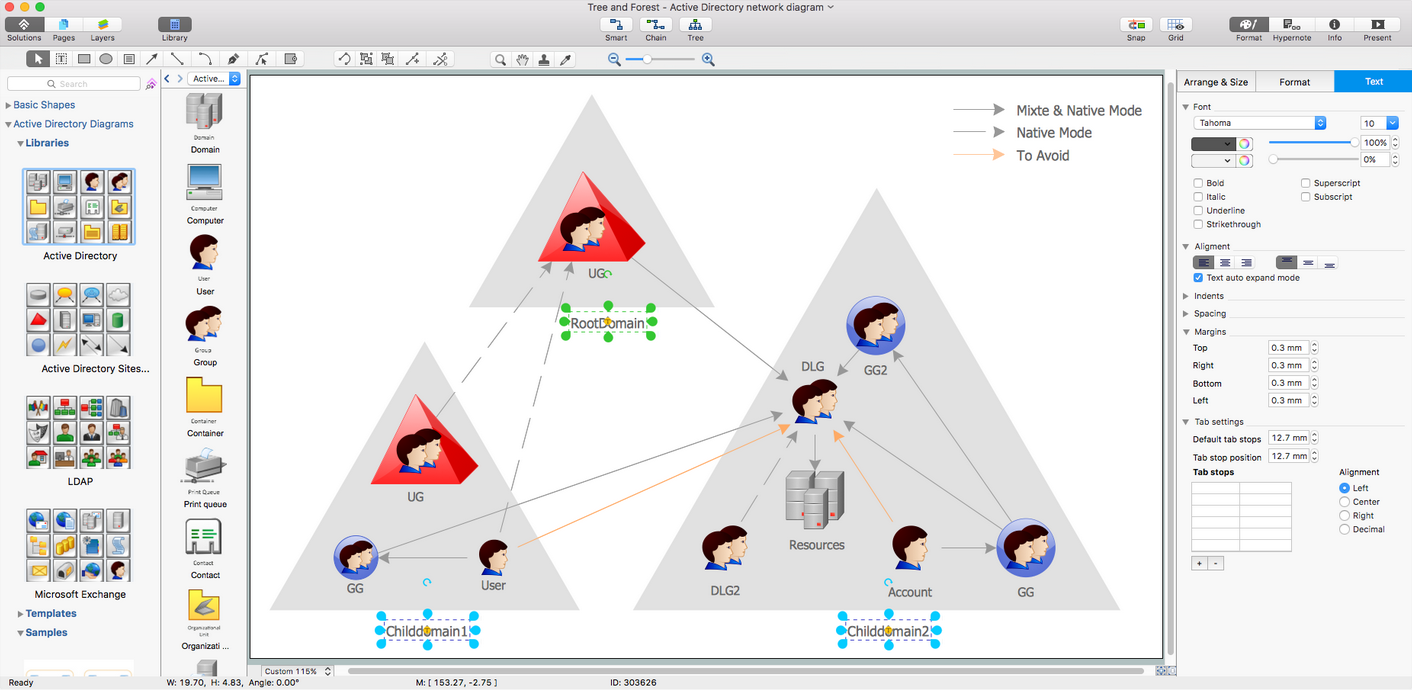Click the toolbar zoom slider
The height and width of the screenshot is (690, 1412).
[x=660, y=60]
